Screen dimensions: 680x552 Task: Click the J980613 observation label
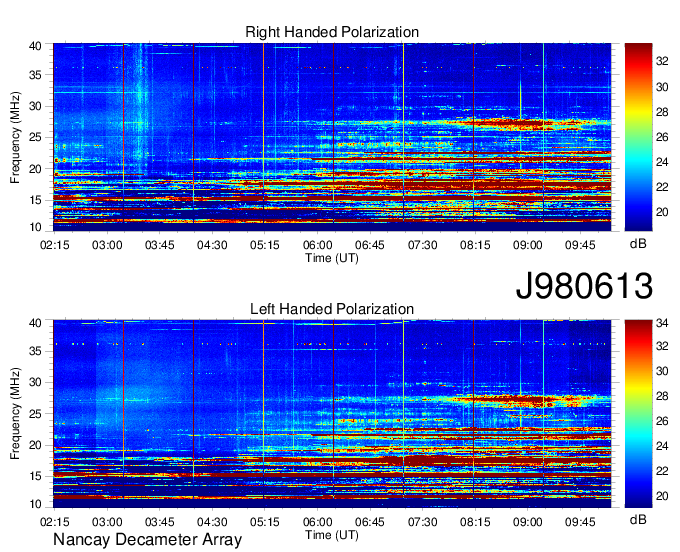click(x=584, y=286)
